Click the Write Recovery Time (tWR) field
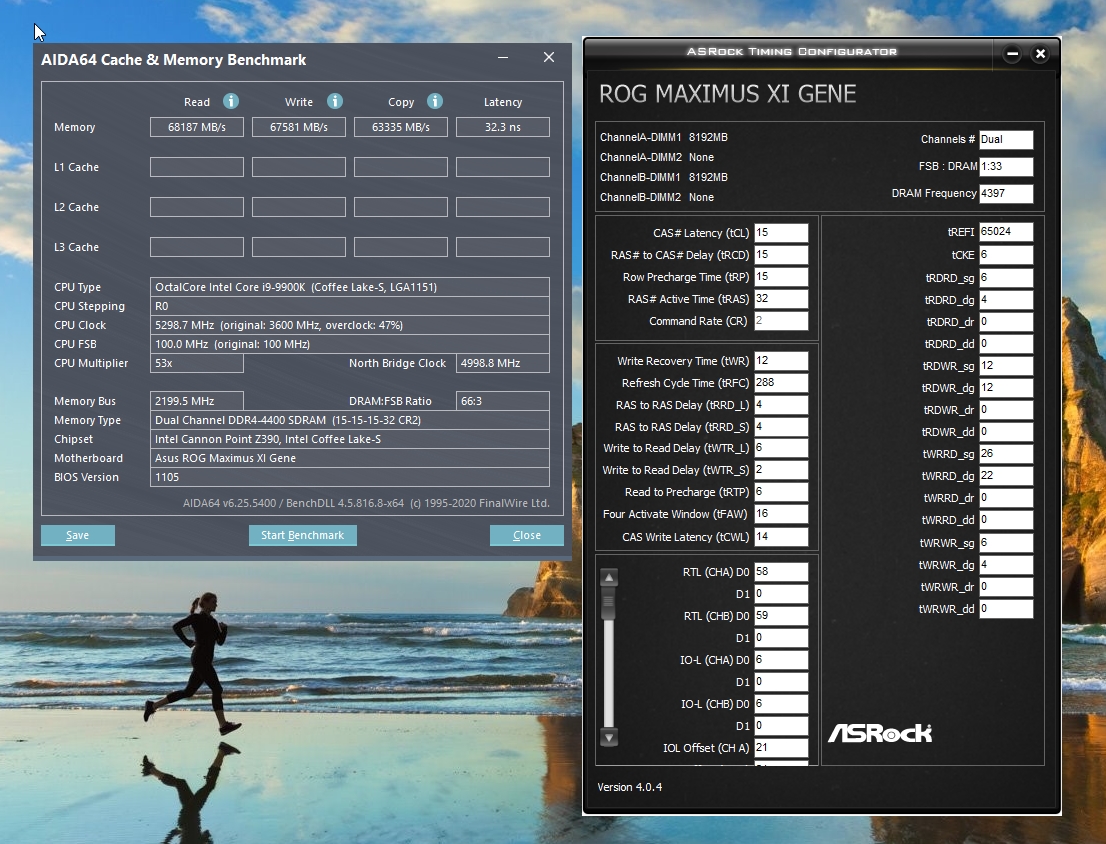This screenshot has height=844, width=1106. tap(781, 360)
